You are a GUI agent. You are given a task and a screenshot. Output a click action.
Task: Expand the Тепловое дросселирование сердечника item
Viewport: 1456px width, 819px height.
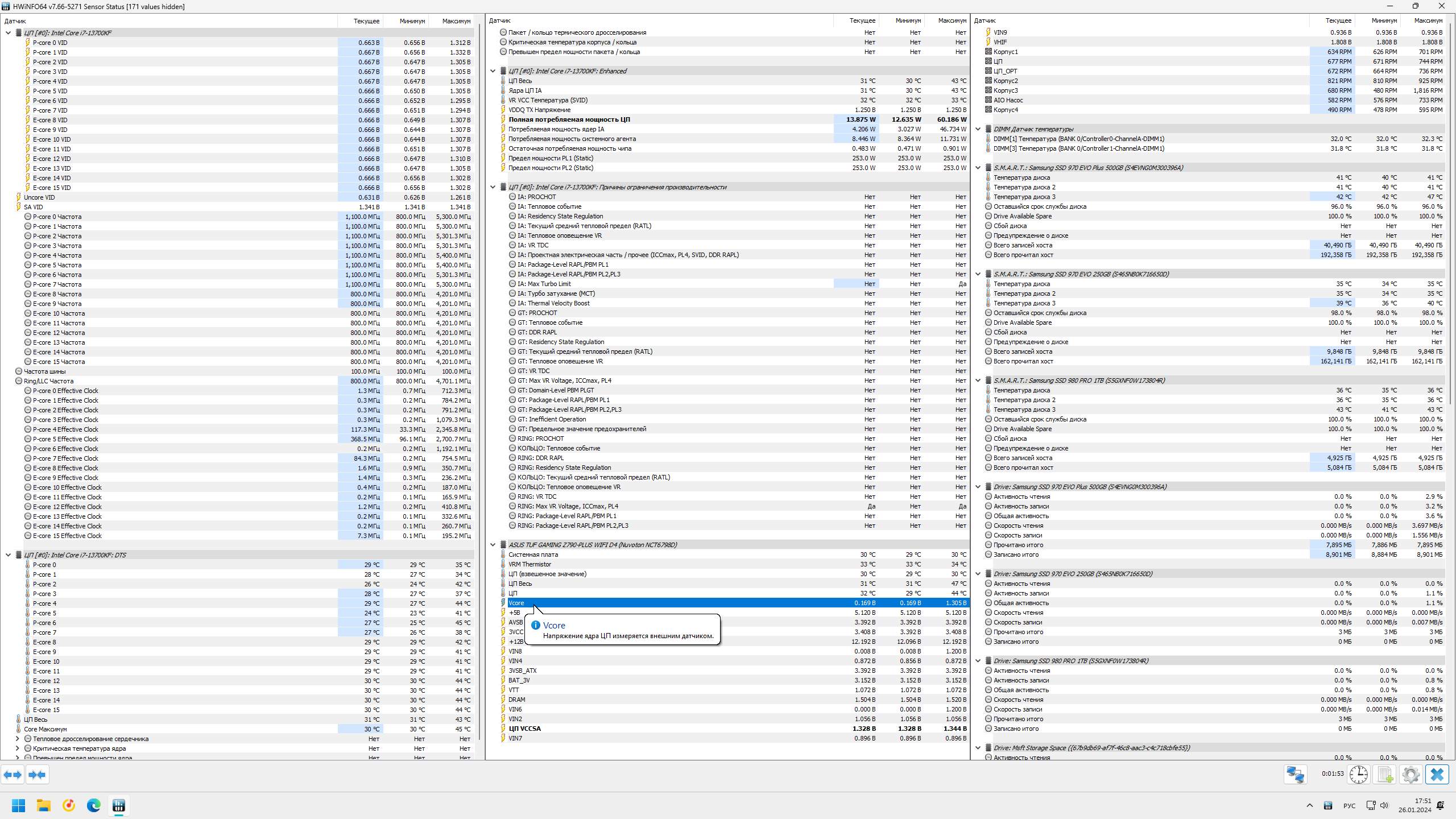(18, 739)
